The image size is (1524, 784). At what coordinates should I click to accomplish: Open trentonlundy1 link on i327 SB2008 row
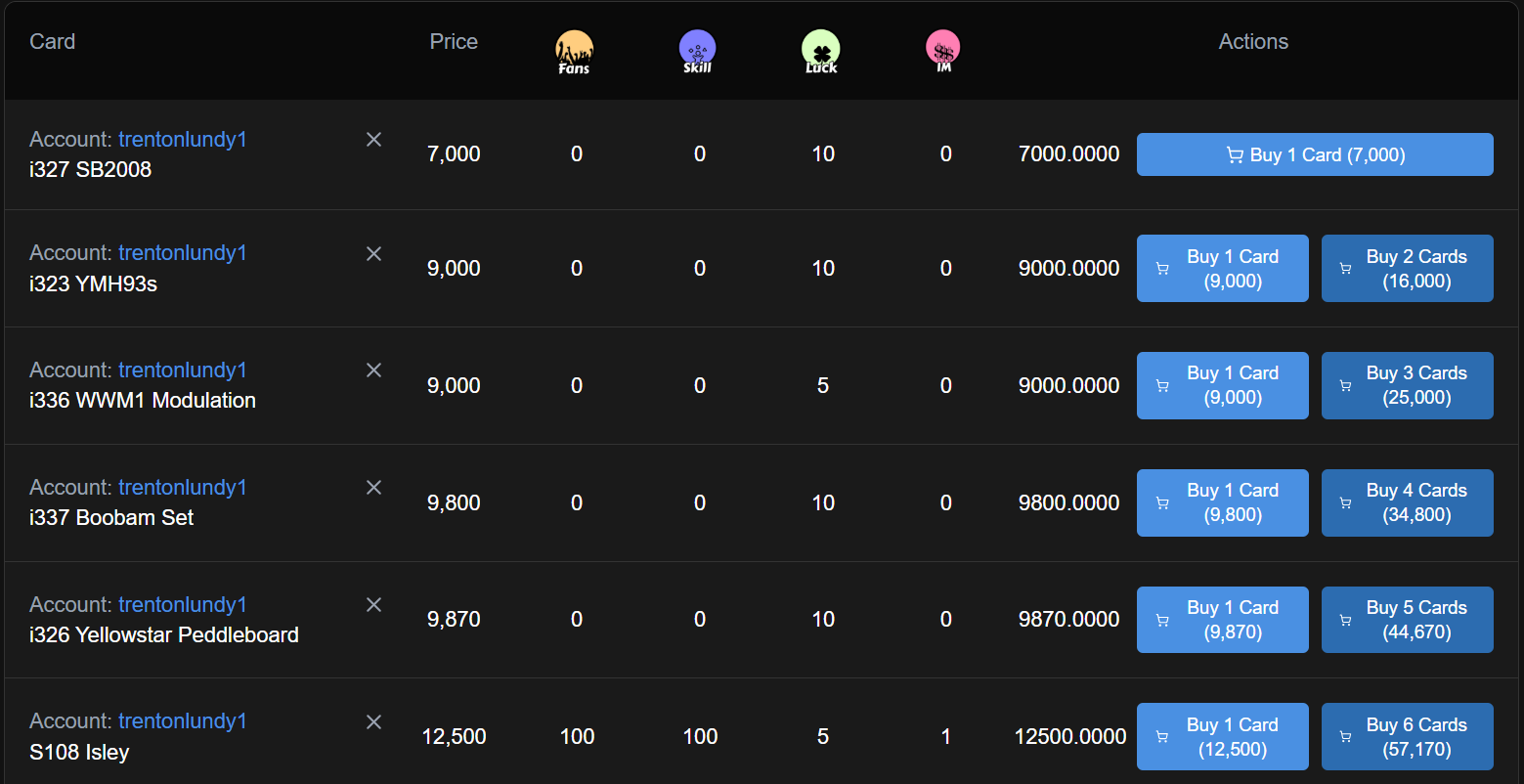pyautogui.click(x=183, y=139)
